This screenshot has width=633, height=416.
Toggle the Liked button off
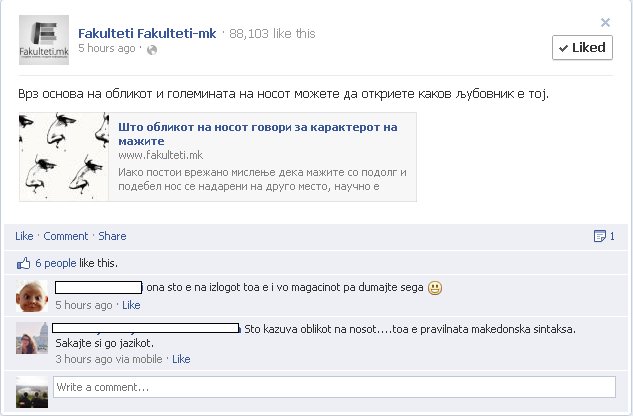tap(582, 48)
